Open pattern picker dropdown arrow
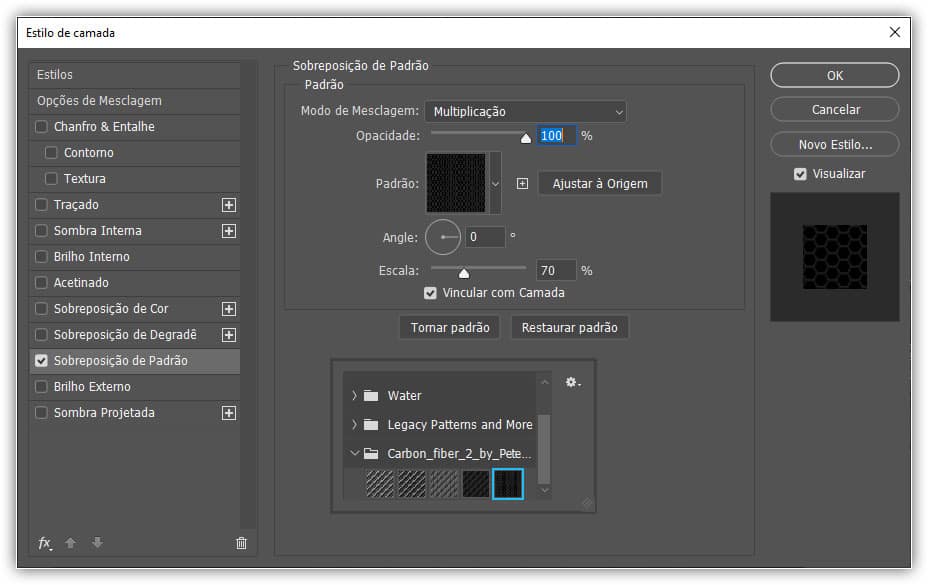Screen dimensions: 928x585 pyautogui.click(x=495, y=184)
